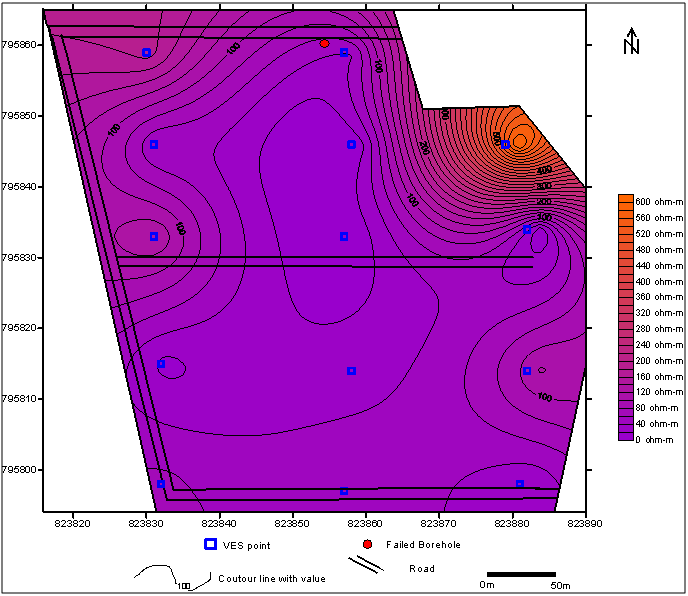Select the top-left VES point on map
The width and height of the screenshot is (688, 596).
coord(146,52)
